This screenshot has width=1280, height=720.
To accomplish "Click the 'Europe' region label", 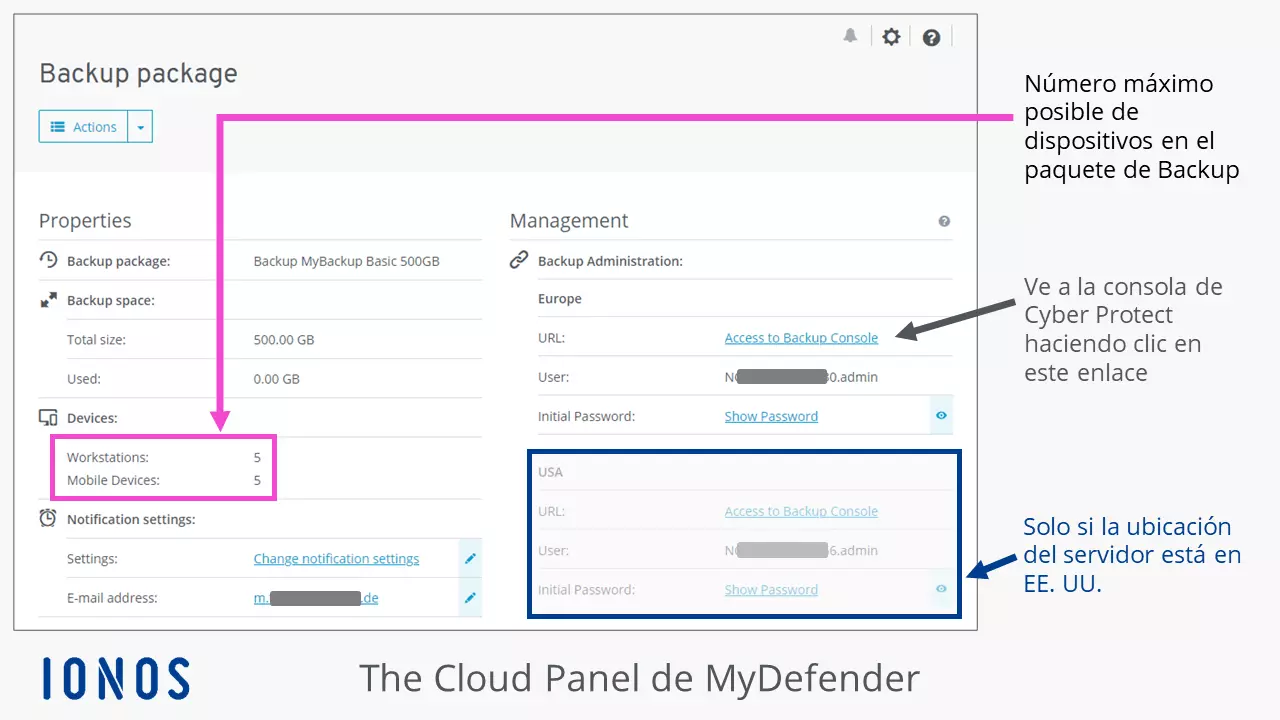I will coord(559,299).
